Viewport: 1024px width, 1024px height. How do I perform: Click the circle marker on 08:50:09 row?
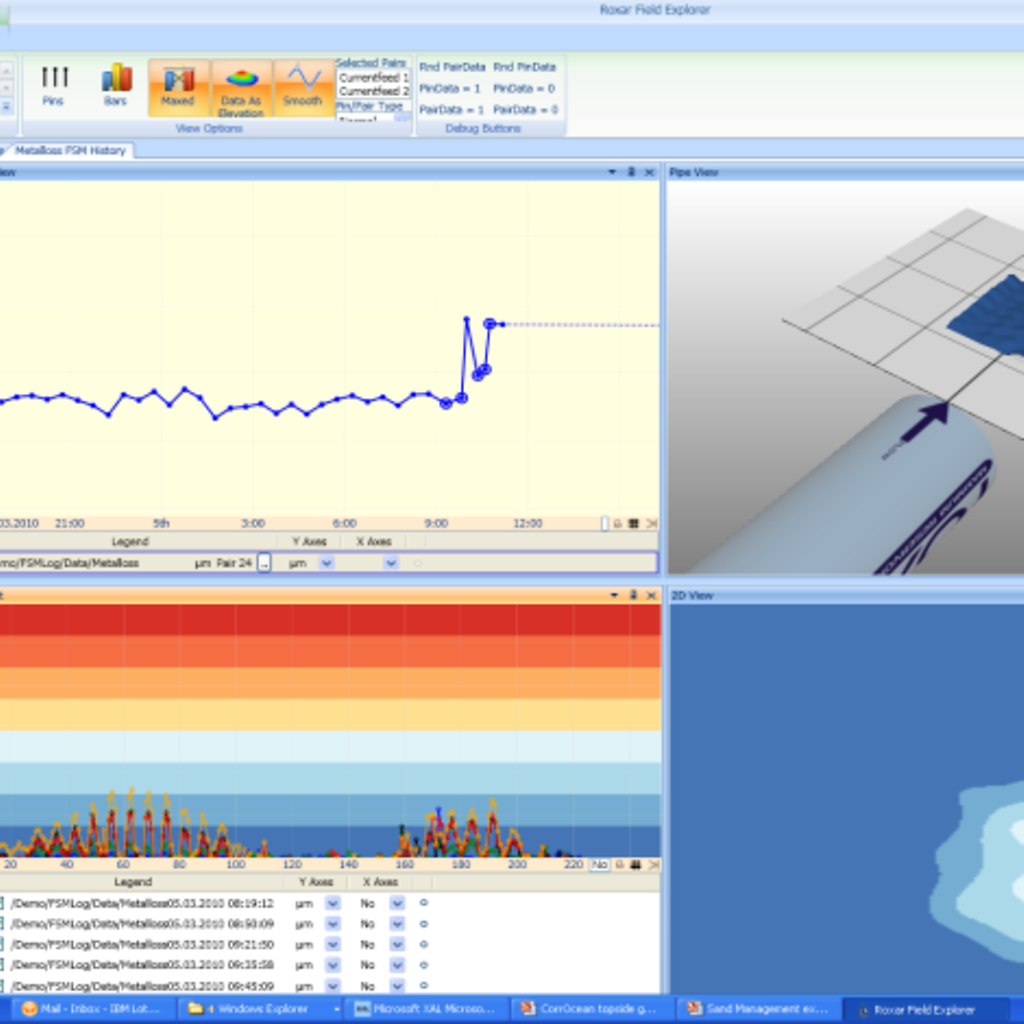click(423, 924)
